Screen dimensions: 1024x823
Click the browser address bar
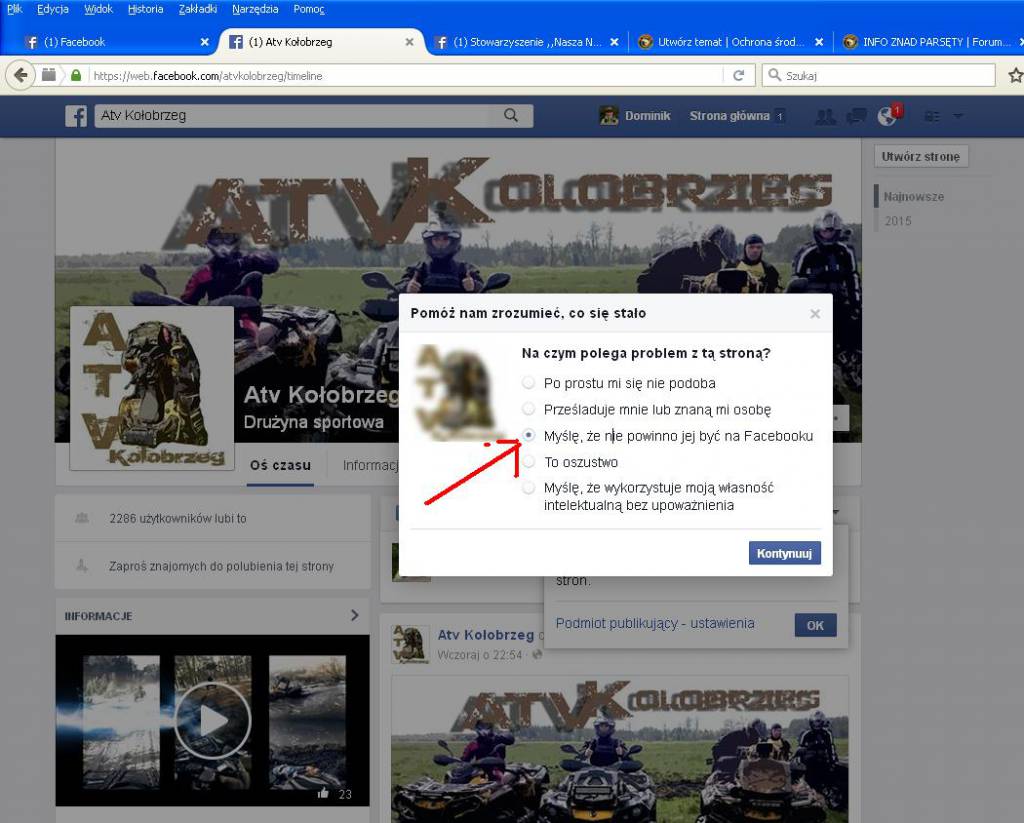pos(405,76)
